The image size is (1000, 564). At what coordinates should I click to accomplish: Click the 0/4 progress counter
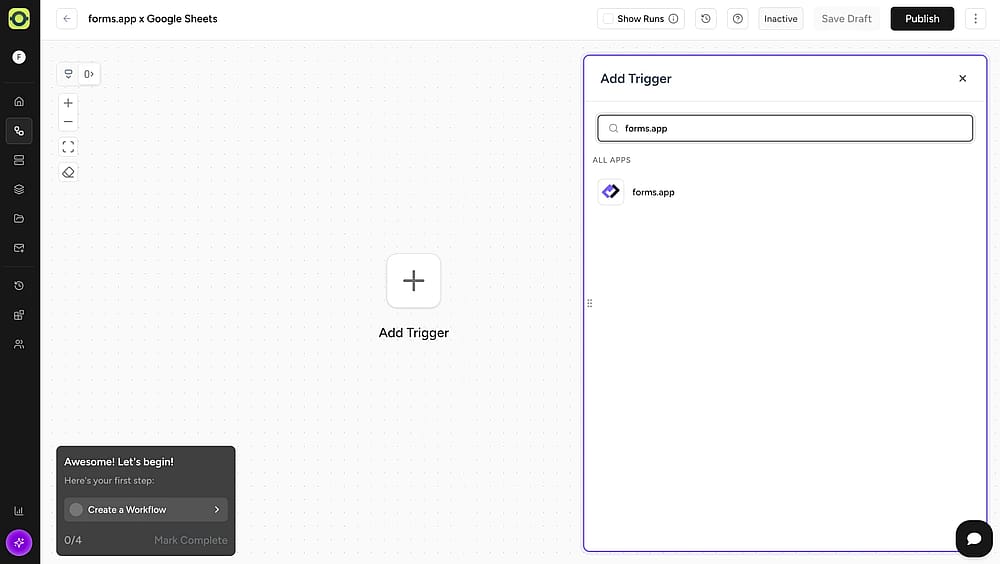point(73,540)
